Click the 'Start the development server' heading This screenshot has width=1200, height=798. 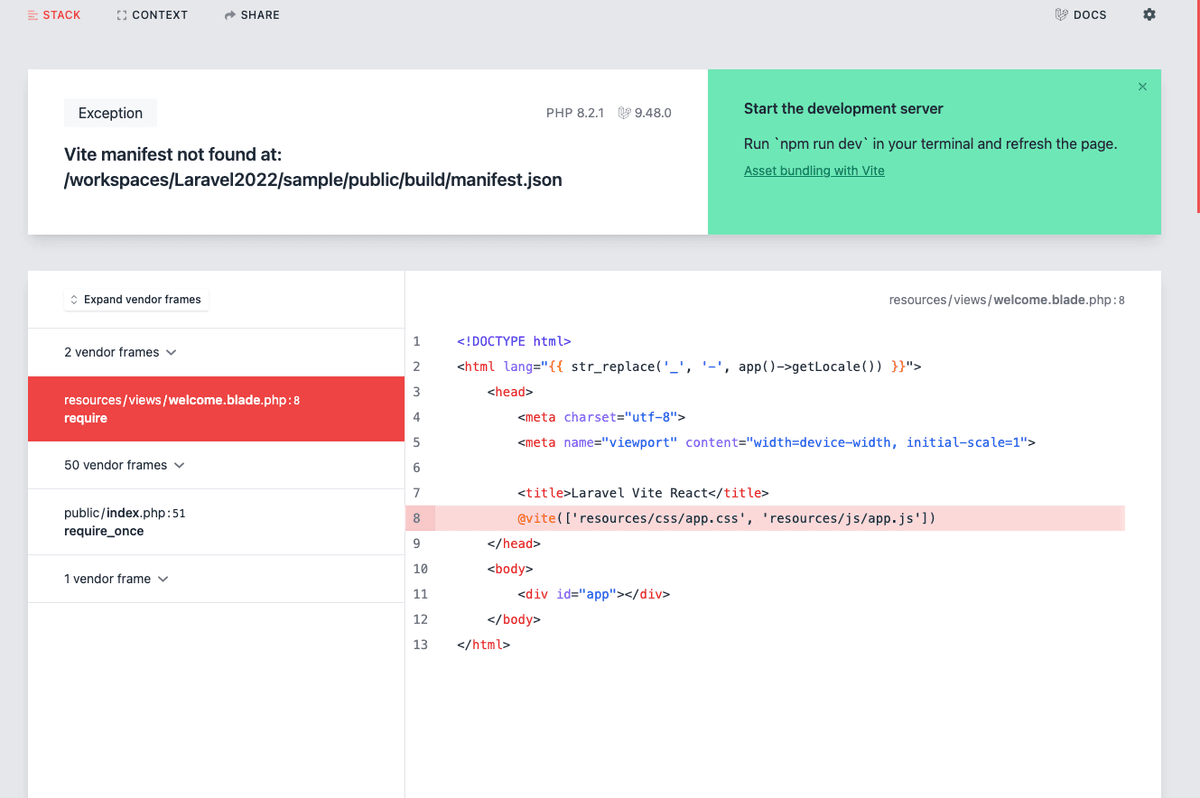click(x=843, y=109)
